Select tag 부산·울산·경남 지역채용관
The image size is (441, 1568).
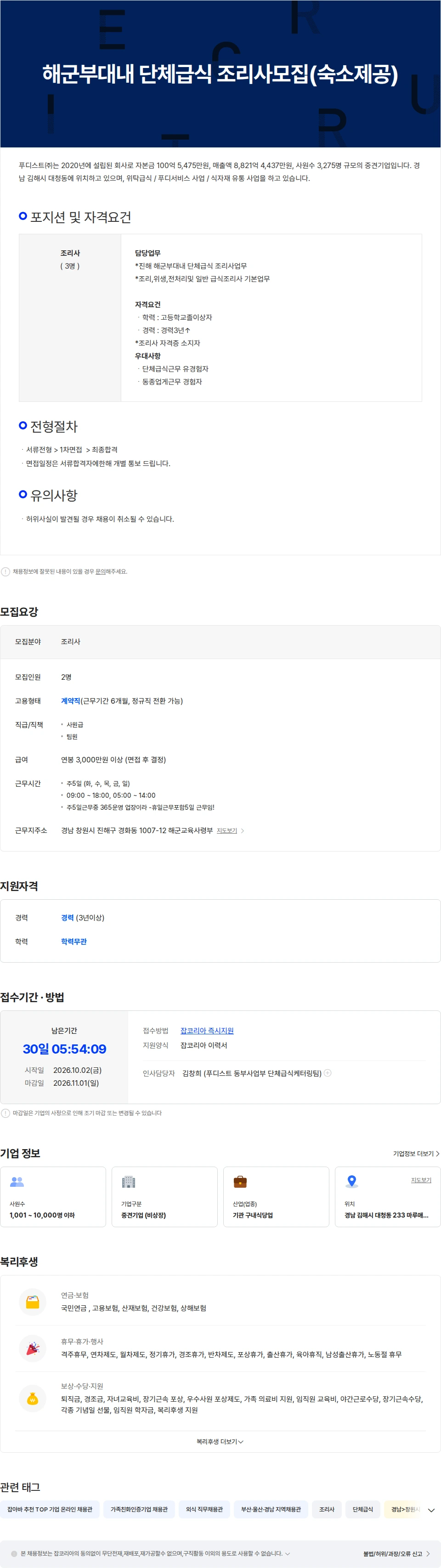pyautogui.click(x=271, y=1510)
